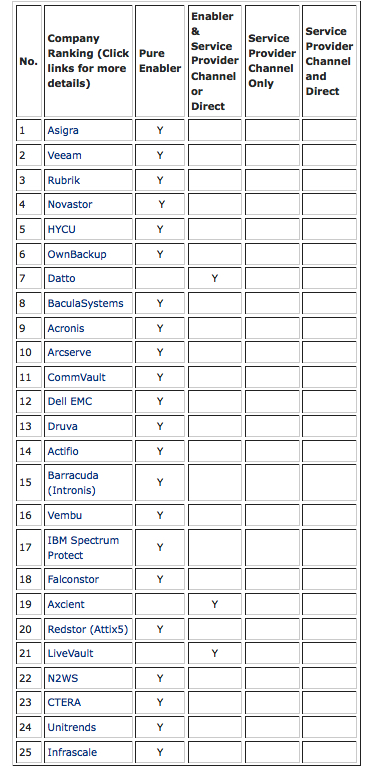Image resolution: width=376 pixels, height=766 pixels.
Task: Open Rubrik details link
Action: click(63, 180)
